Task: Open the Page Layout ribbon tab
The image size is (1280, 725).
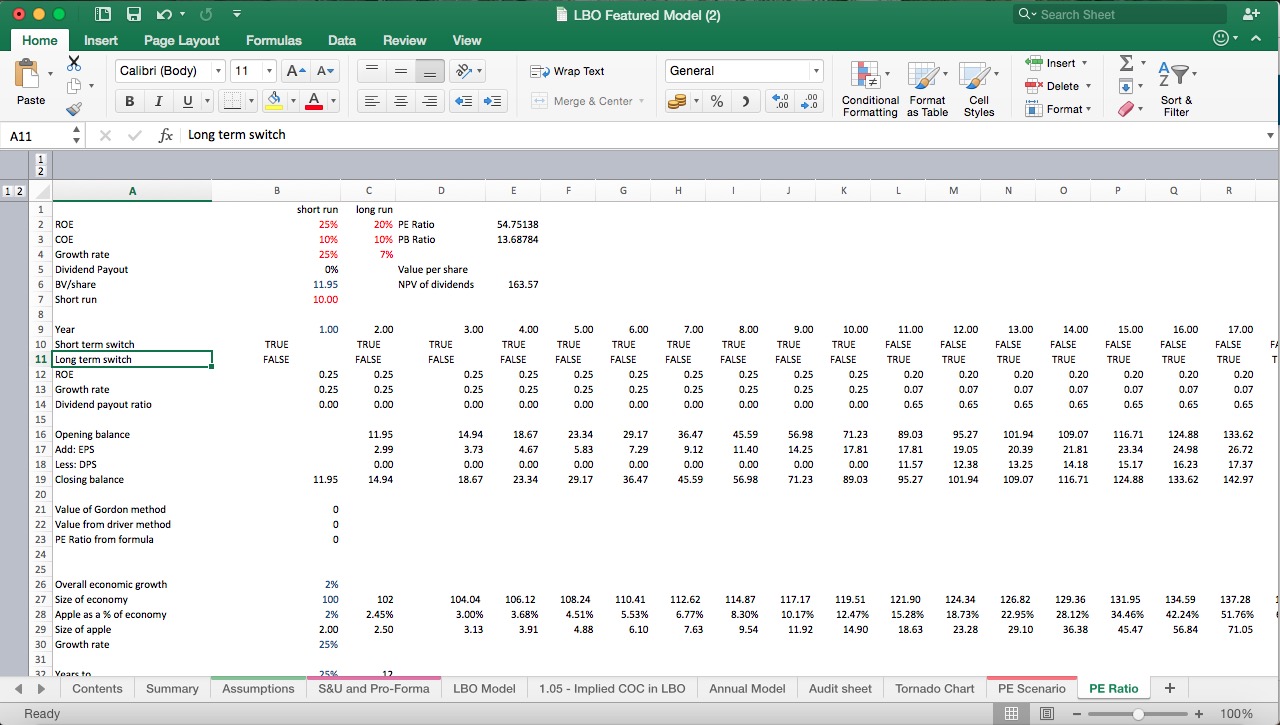Action: coord(182,40)
